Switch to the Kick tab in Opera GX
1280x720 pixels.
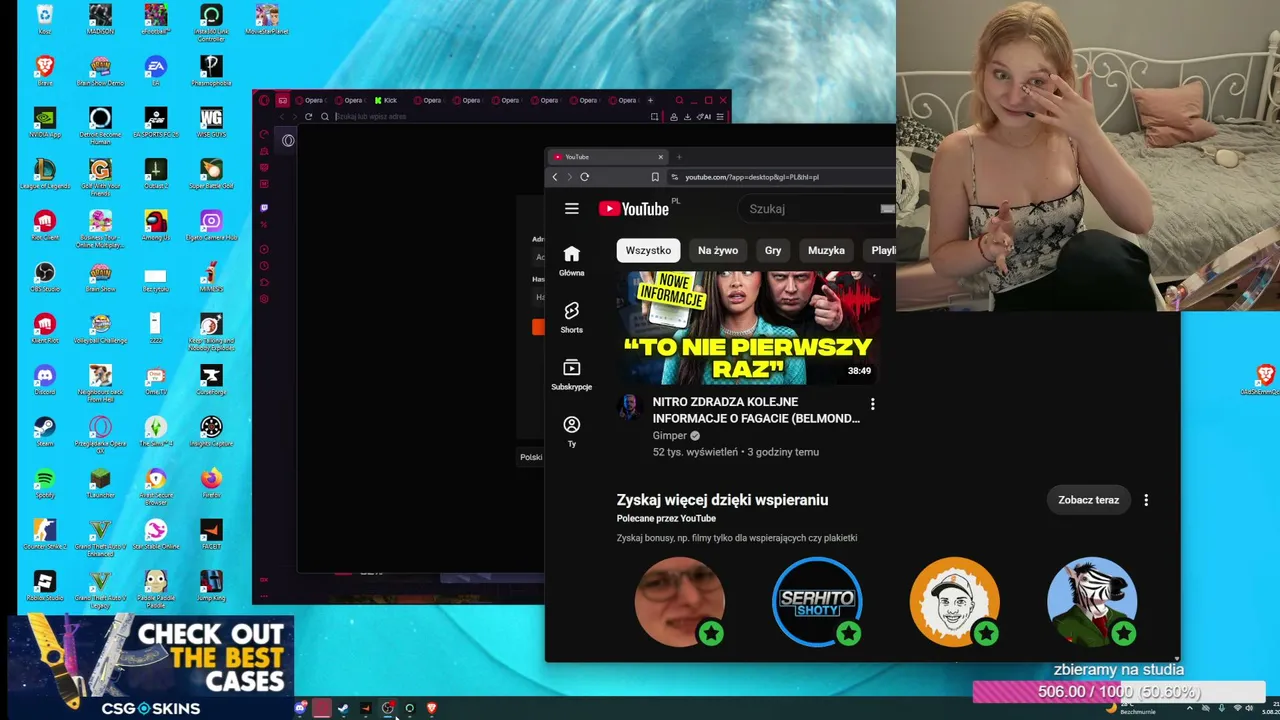(387, 100)
